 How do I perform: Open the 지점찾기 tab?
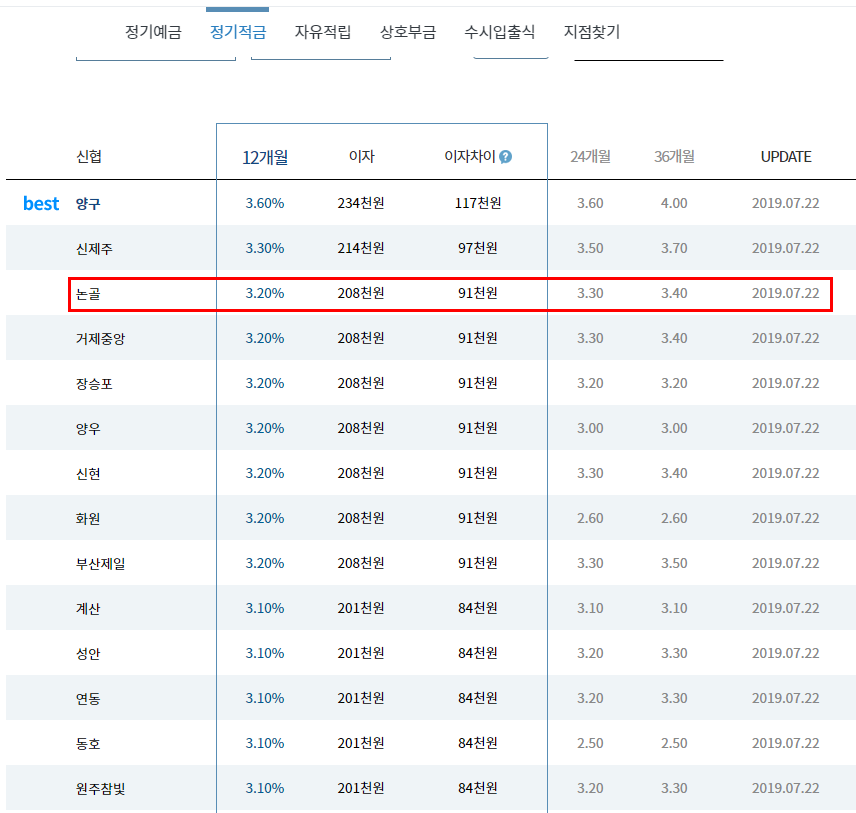[592, 32]
